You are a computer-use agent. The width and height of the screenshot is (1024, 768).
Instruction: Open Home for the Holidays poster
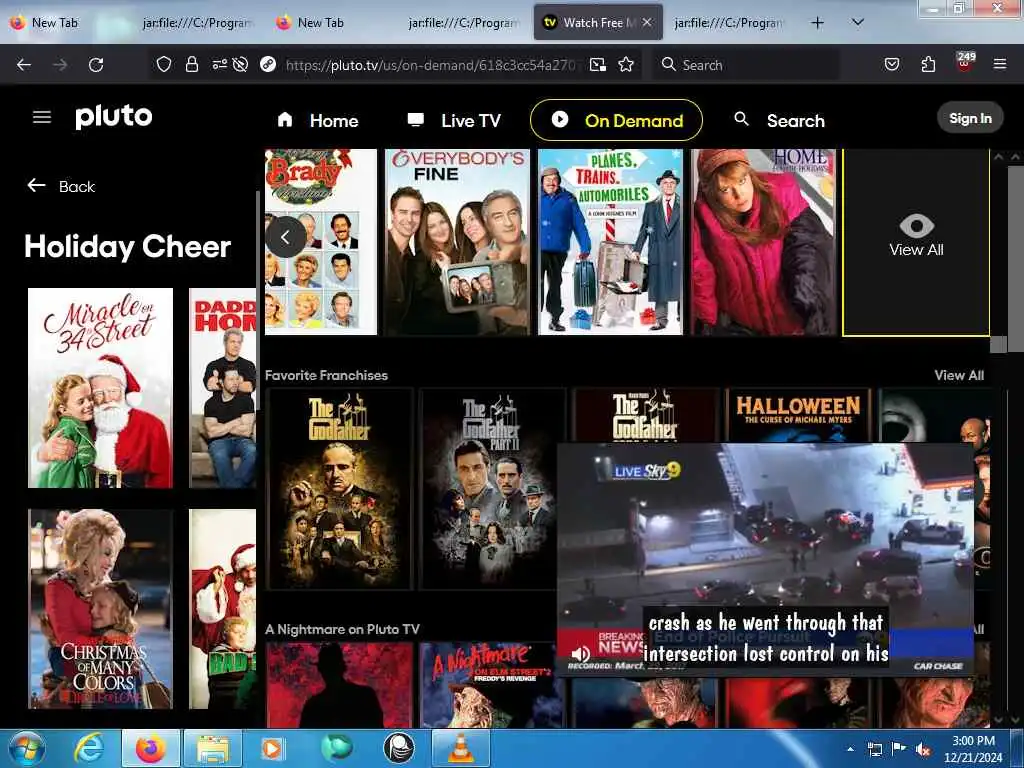coord(763,242)
